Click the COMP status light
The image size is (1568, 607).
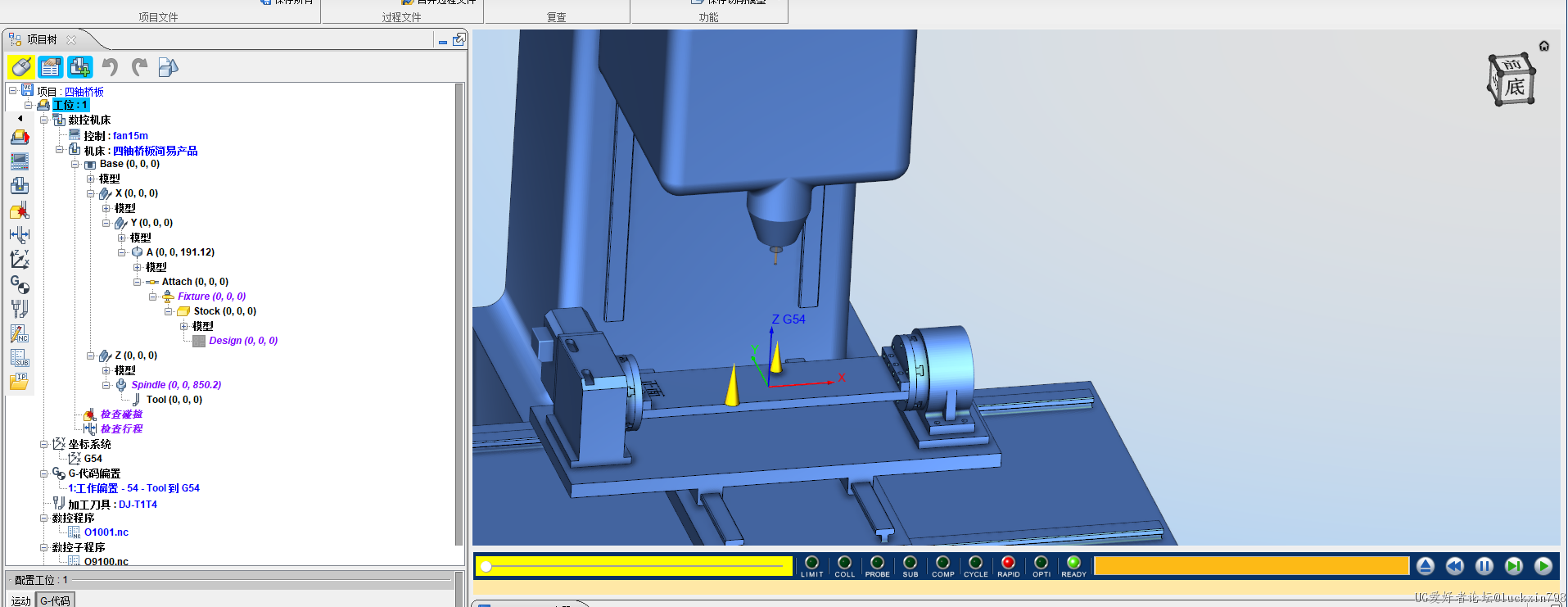(x=943, y=563)
